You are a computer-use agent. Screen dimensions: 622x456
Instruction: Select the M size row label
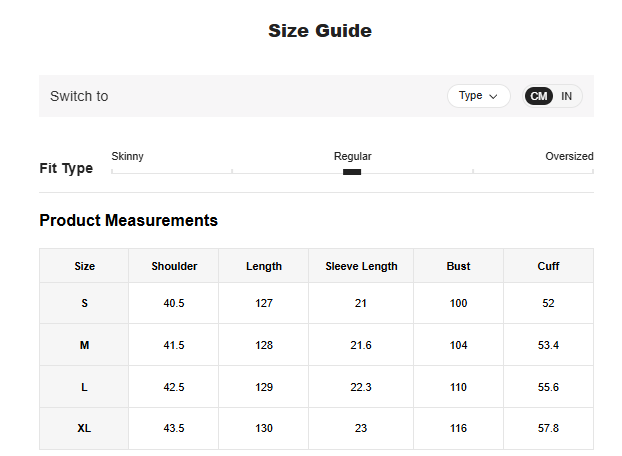[85, 345]
